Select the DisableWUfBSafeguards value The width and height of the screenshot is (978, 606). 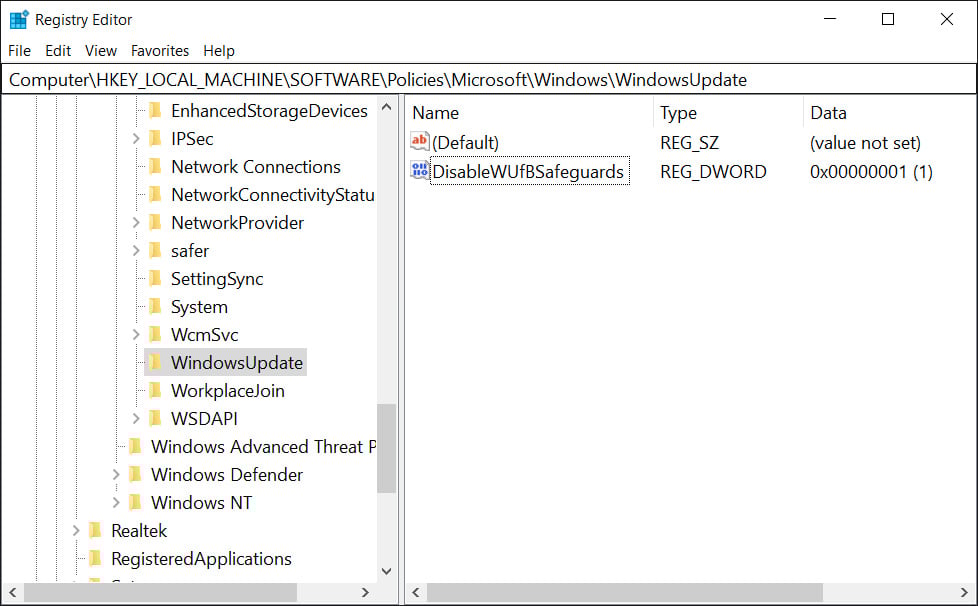coord(528,171)
